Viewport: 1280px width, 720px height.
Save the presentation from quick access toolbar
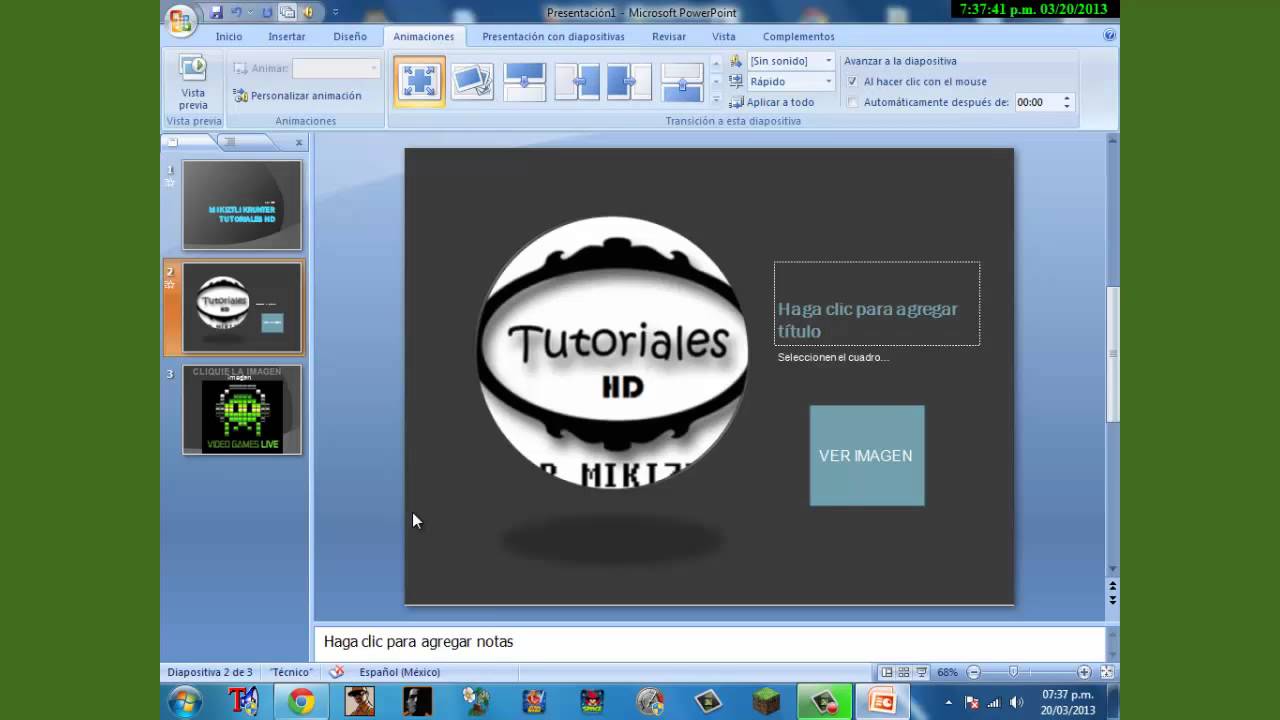point(216,12)
